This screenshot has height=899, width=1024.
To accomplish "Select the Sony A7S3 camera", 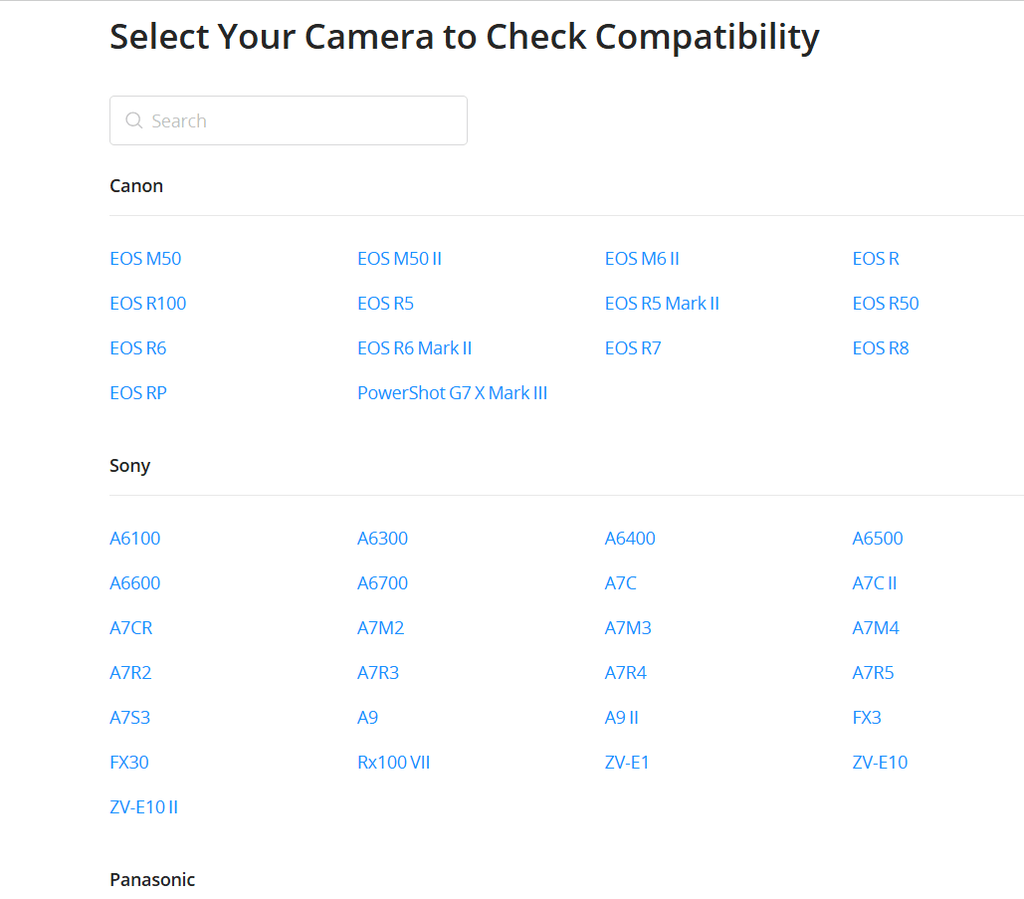I will click(130, 718).
